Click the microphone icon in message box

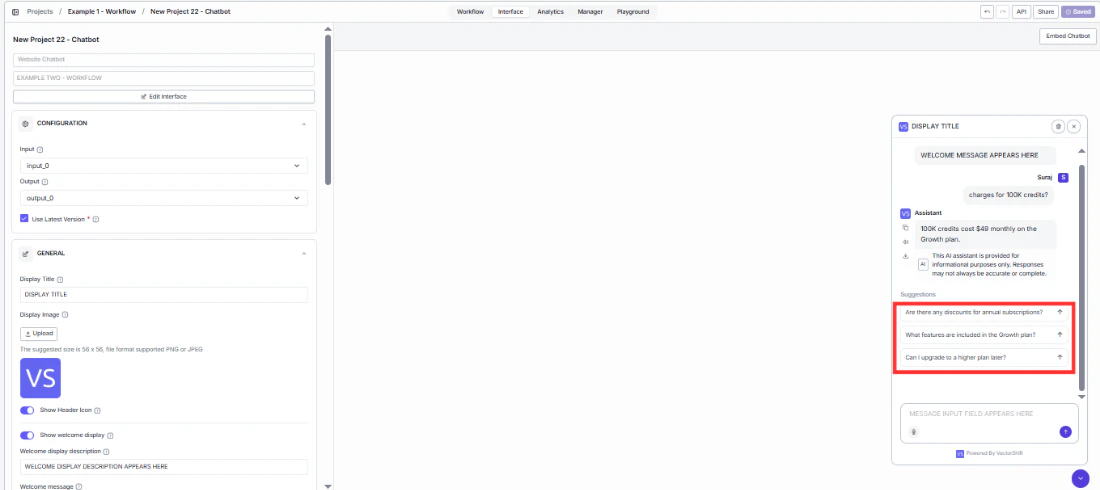point(913,432)
